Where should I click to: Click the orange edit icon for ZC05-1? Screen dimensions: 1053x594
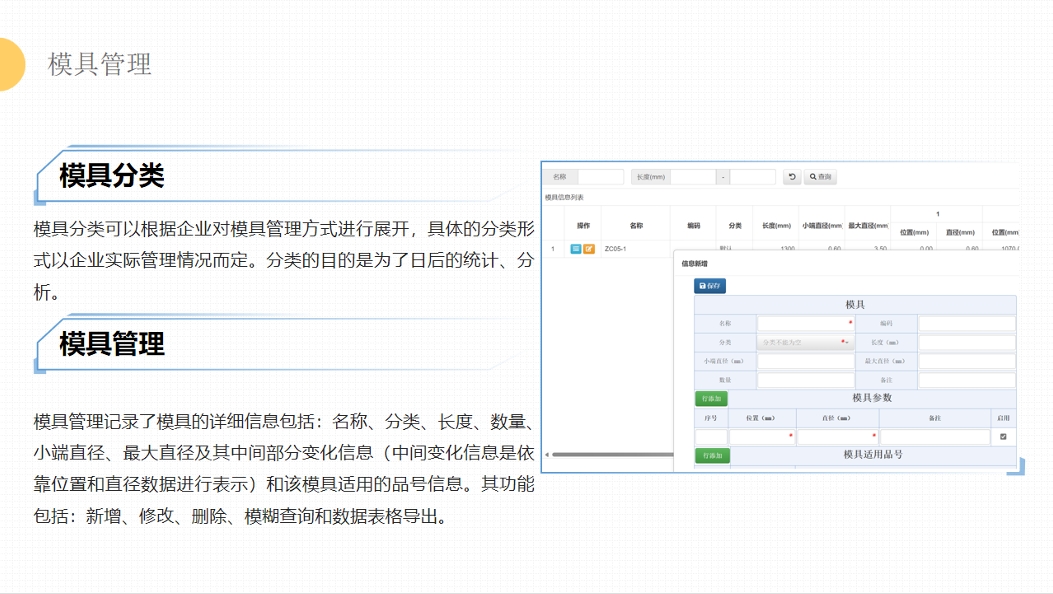click(x=589, y=247)
